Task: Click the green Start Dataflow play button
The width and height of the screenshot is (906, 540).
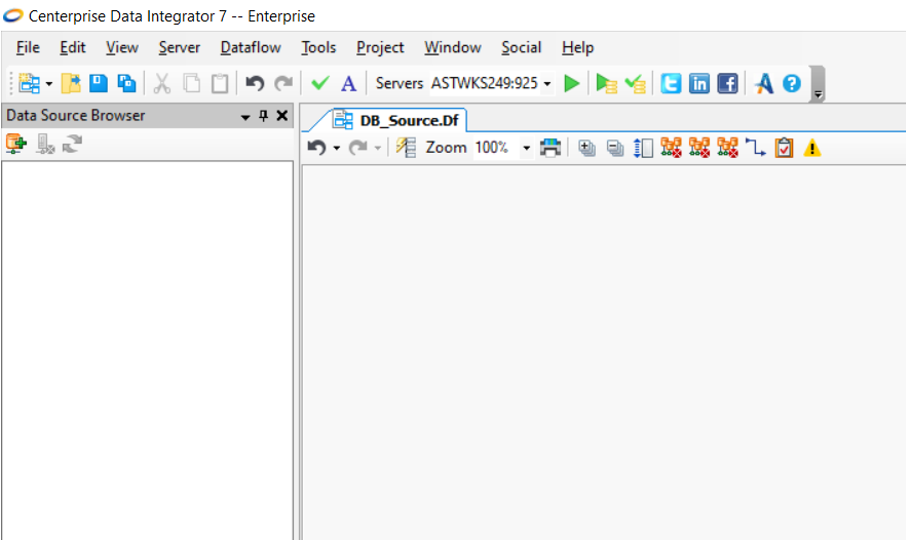Action: [x=572, y=84]
